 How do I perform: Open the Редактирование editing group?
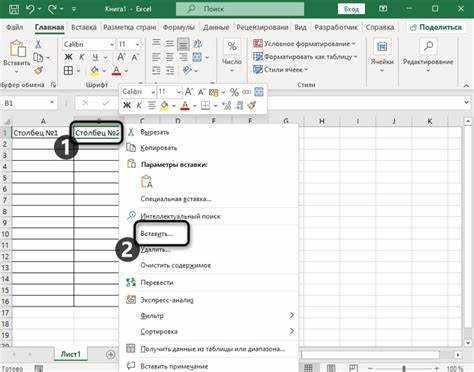pyautogui.click(x=428, y=55)
